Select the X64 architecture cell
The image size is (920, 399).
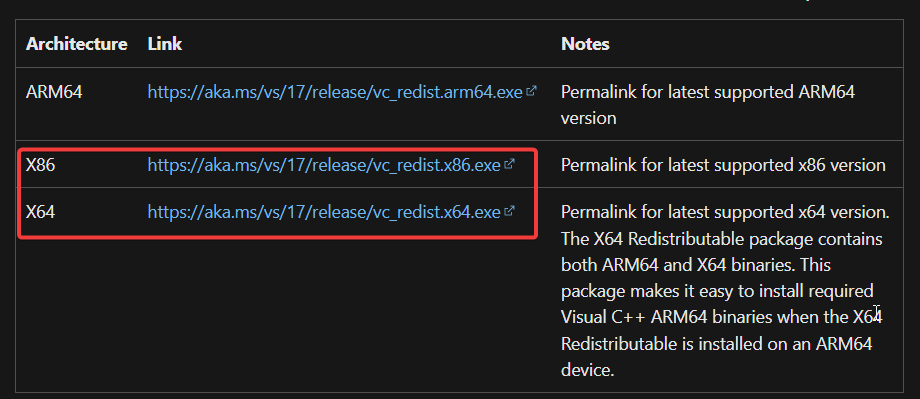[x=40, y=212]
